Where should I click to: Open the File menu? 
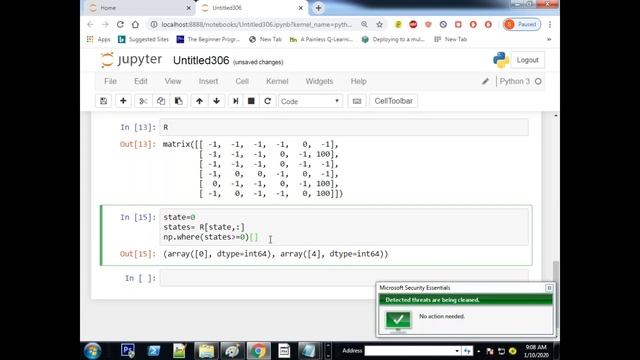coord(110,81)
